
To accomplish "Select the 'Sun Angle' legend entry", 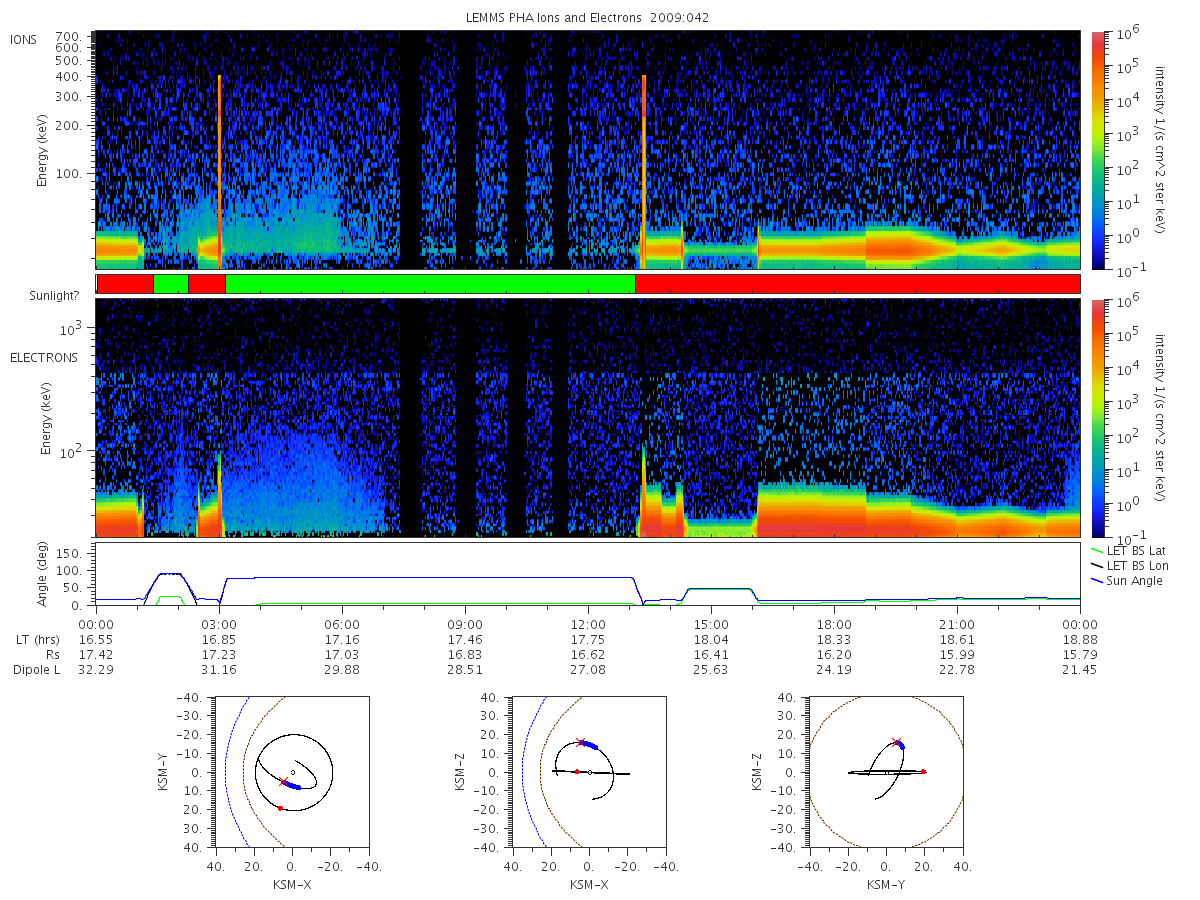I will tap(1127, 581).
